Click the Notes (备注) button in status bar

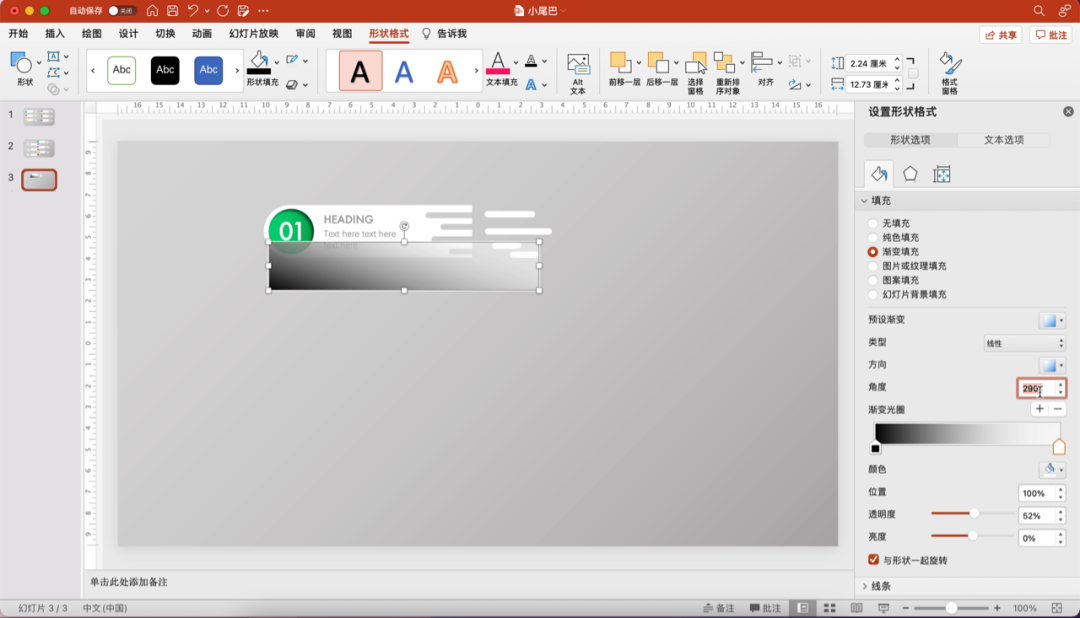[x=718, y=608]
